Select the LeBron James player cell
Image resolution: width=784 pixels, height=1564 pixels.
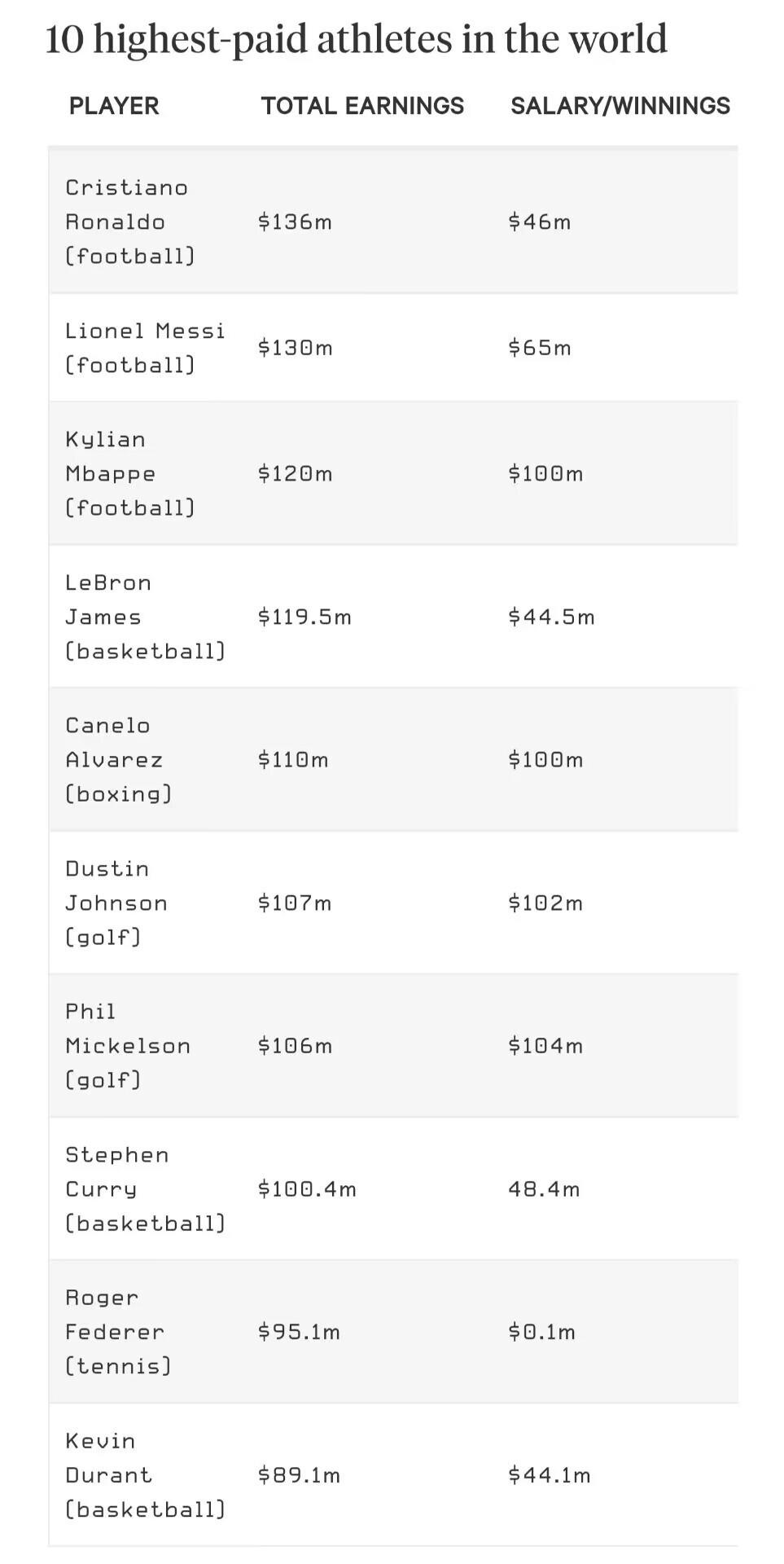tap(144, 617)
